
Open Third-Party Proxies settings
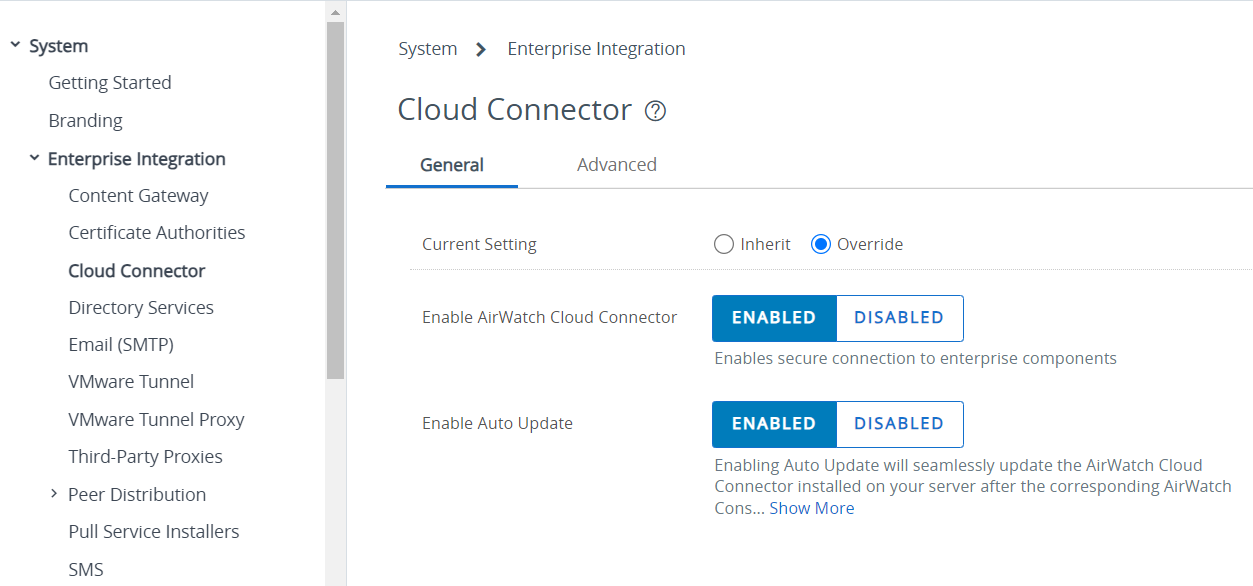[146, 457]
